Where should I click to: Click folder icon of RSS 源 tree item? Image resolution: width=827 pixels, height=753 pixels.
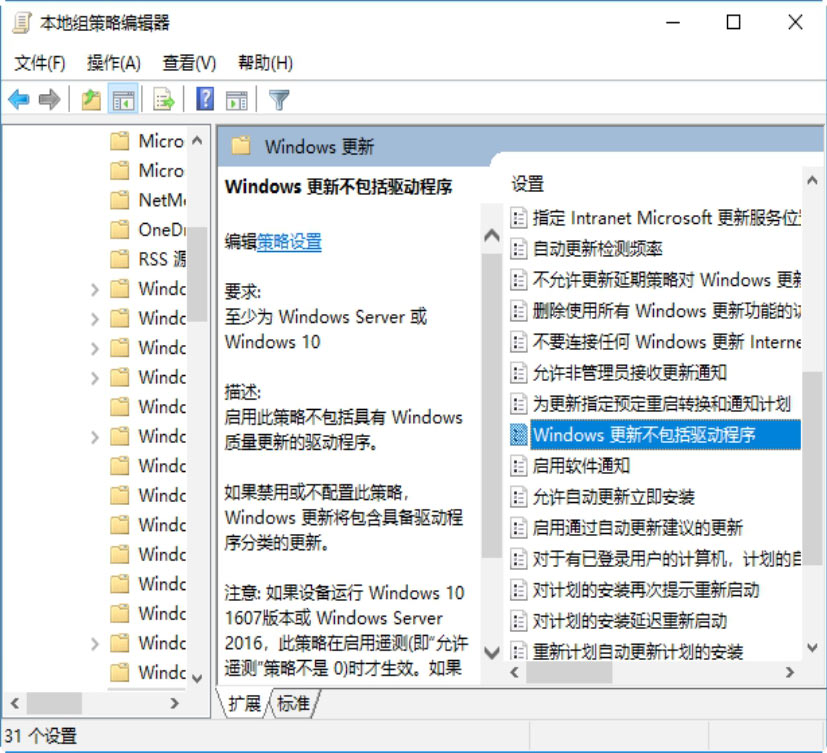[120, 259]
